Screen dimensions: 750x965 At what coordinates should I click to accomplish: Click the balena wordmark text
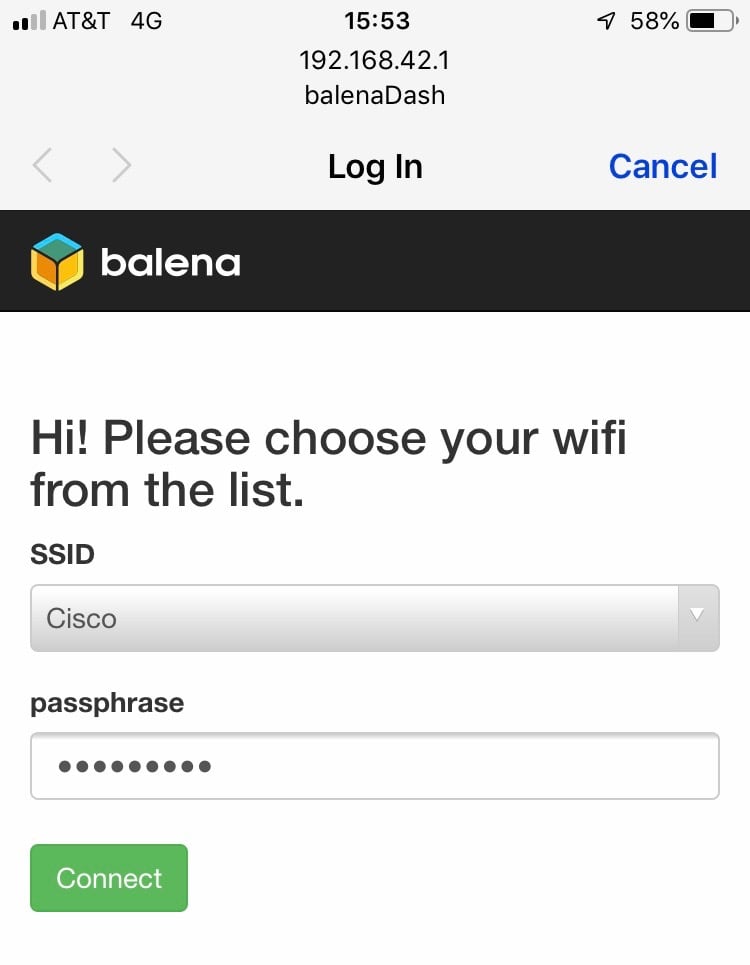170,263
